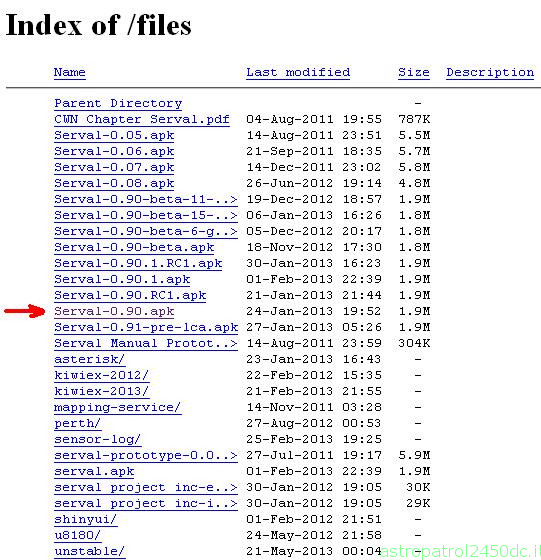Download Serval-0.91-pre-lca.apk
This screenshot has width=541, height=560.
(146, 328)
